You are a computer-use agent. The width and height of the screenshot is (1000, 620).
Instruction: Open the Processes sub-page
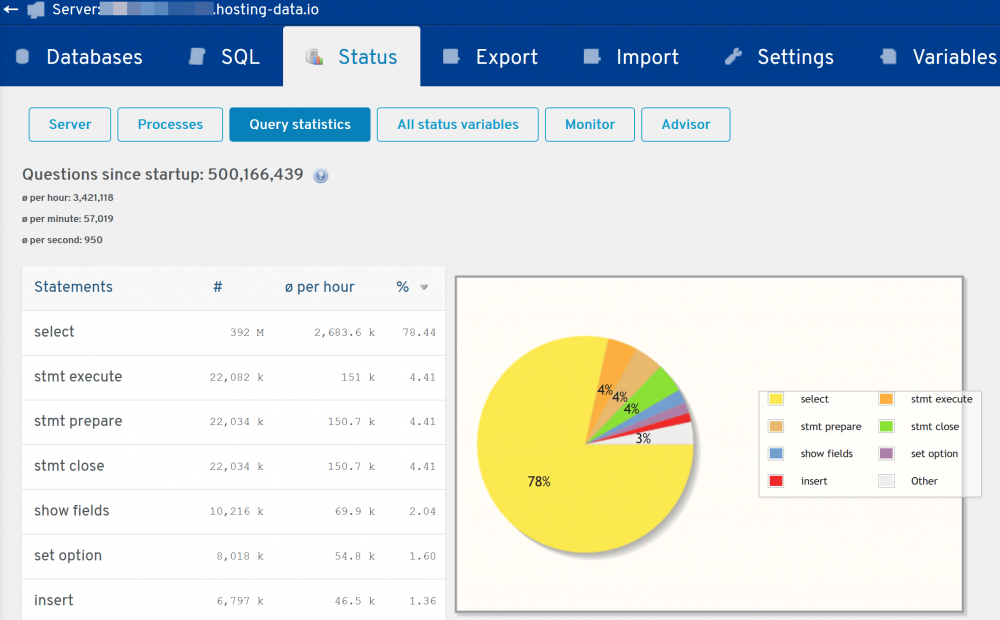[170, 125]
